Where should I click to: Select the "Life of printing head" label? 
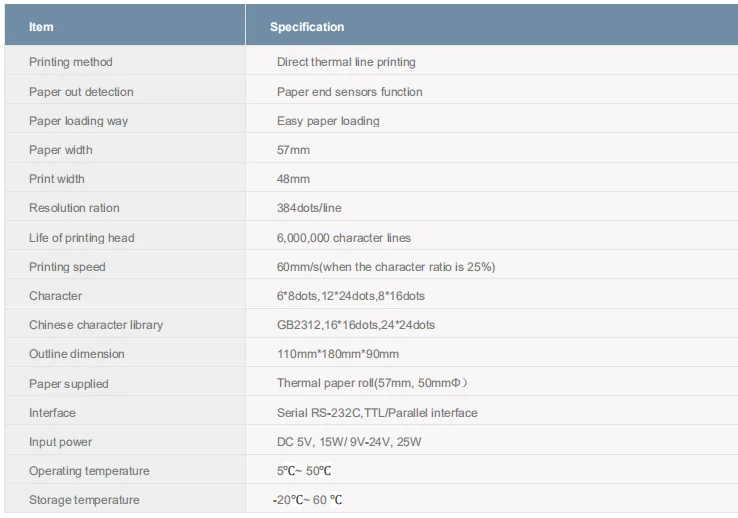81,238
